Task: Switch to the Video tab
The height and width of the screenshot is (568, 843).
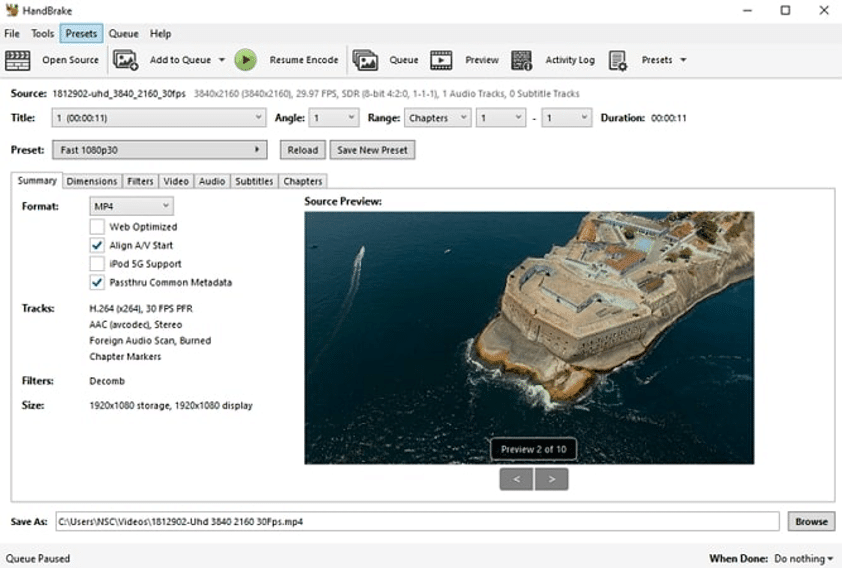Action: pos(176,181)
